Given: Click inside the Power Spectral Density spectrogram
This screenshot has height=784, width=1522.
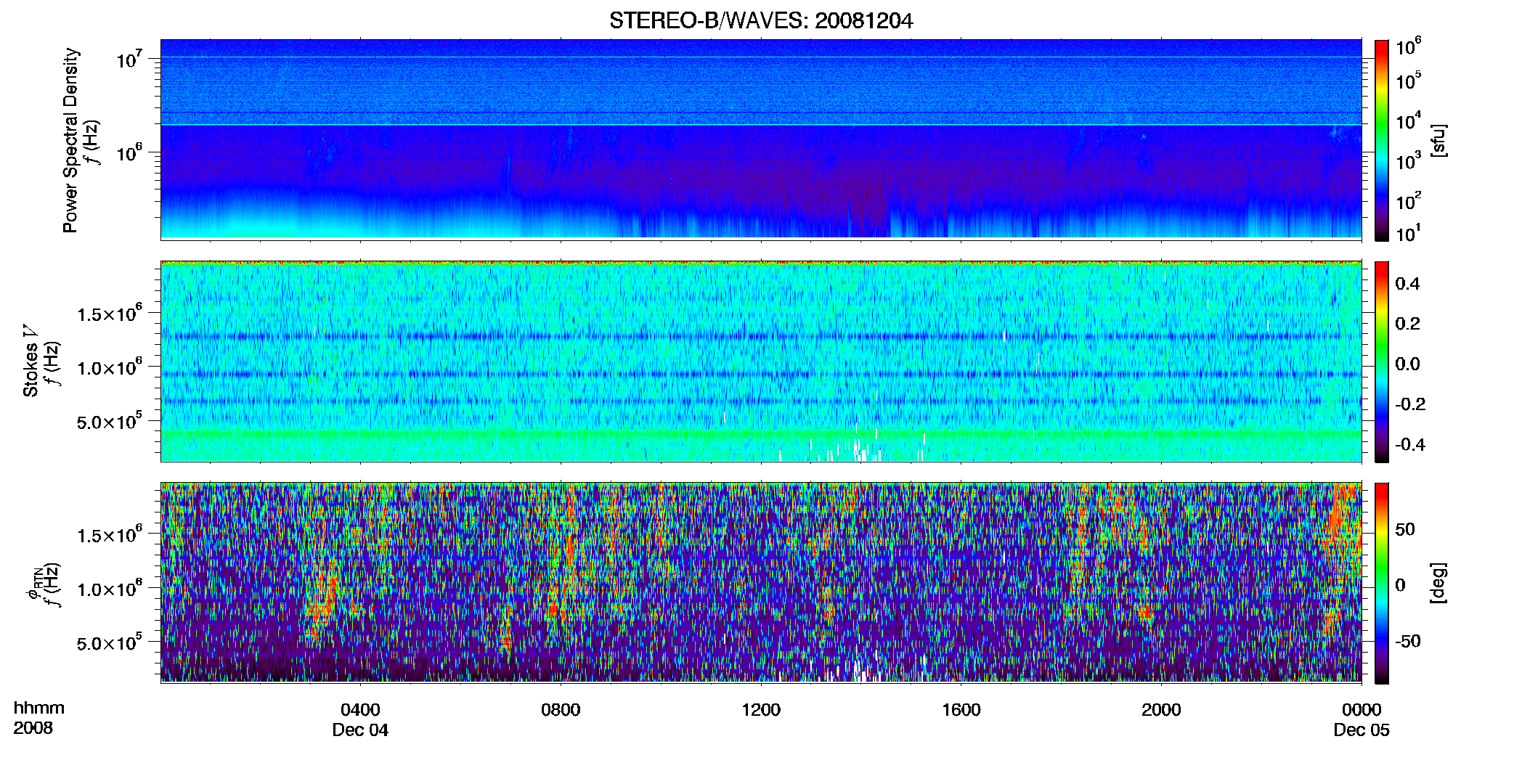Looking at the screenshot, I should click(x=761, y=139).
